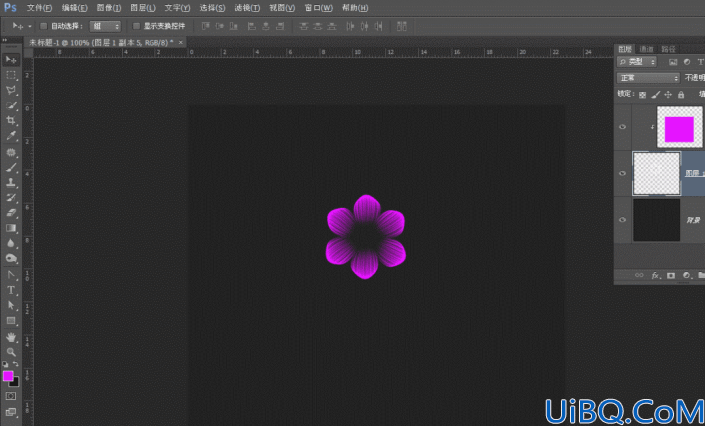Image resolution: width=705 pixels, height=426 pixels.
Task: Align right edges in options bar
Action: pos(280,26)
